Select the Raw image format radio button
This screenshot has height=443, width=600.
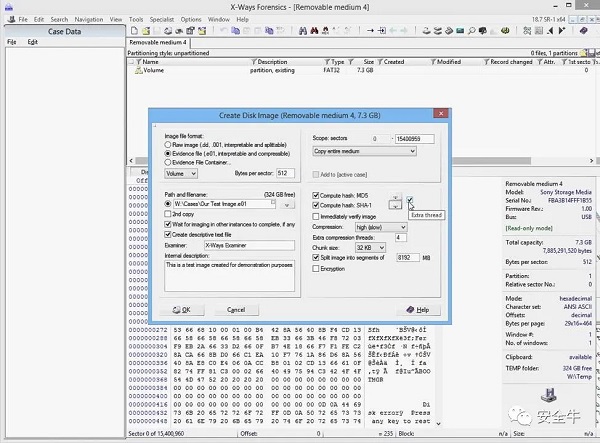[x=168, y=145]
